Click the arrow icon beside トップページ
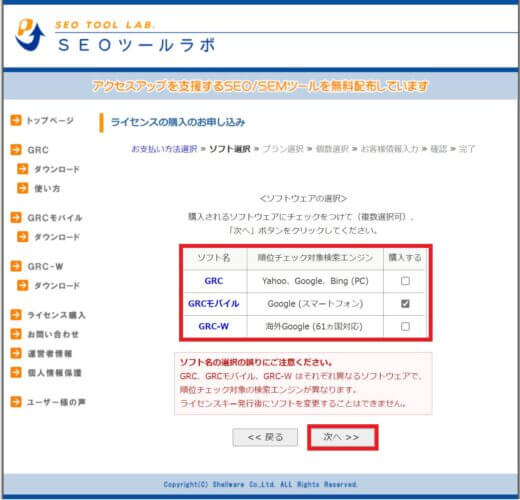Image resolution: width=520 pixels, height=500 pixels. (16, 120)
